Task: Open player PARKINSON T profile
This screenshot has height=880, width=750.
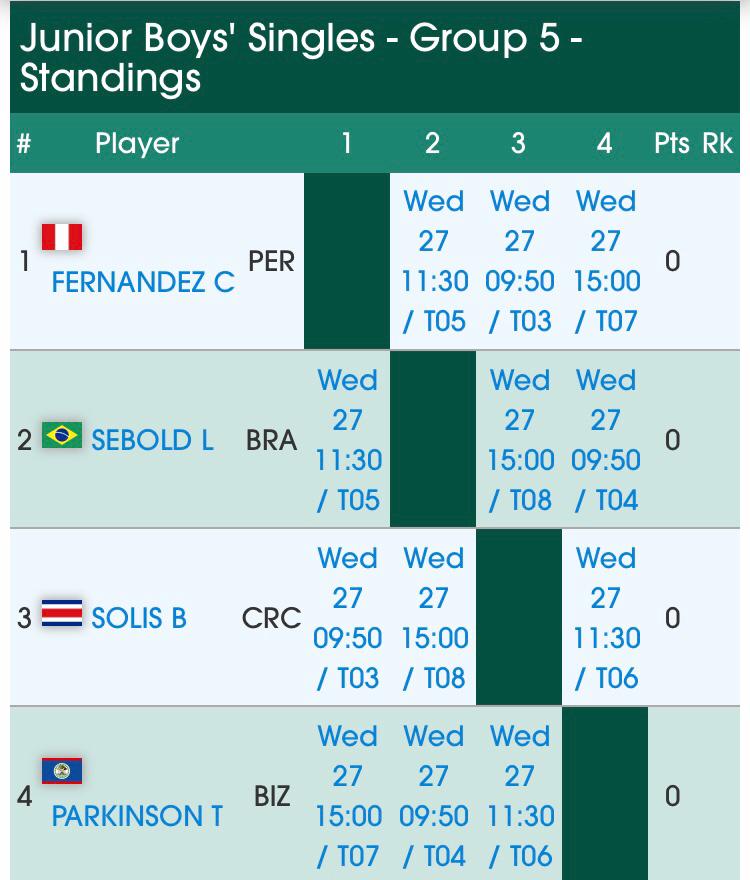Action: 137,816
